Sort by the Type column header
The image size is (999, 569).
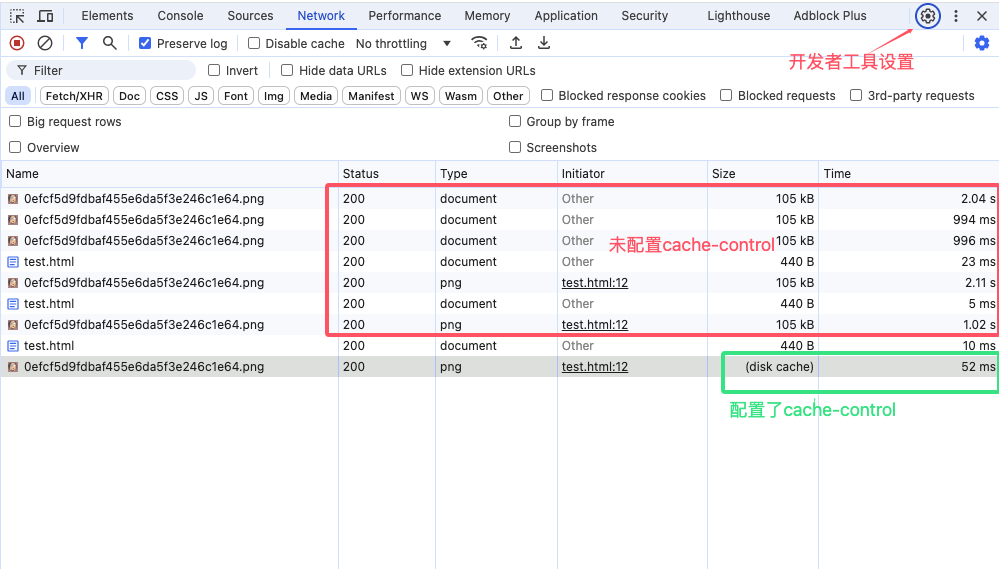pyautogui.click(x=496, y=173)
